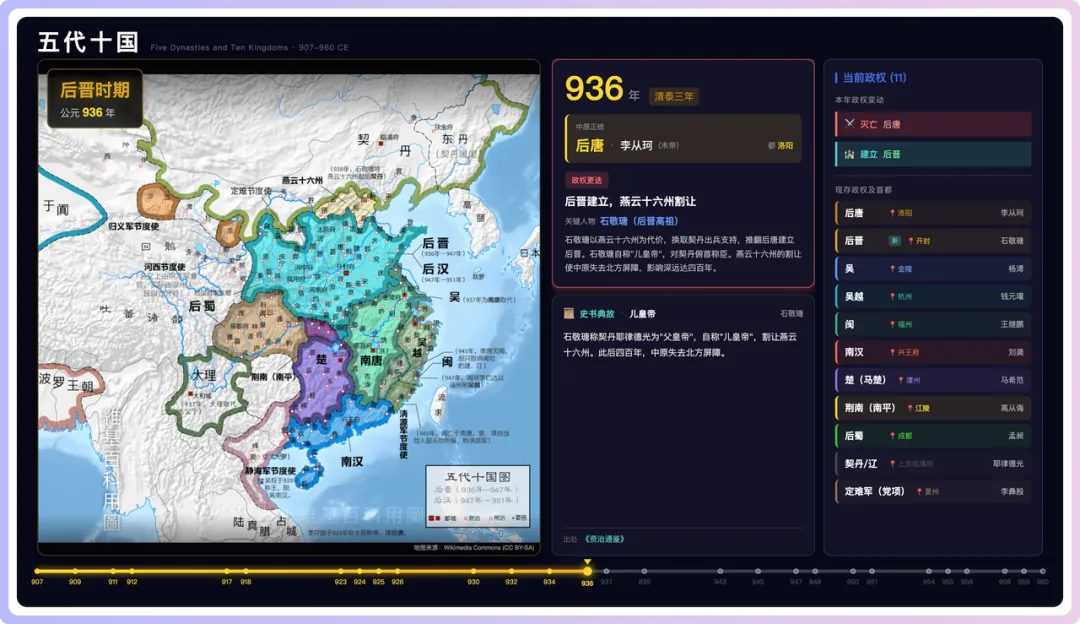Select the 926 timeline marker
Image resolution: width=1080 pixels, height=624 pixels.
click(397, 571)
